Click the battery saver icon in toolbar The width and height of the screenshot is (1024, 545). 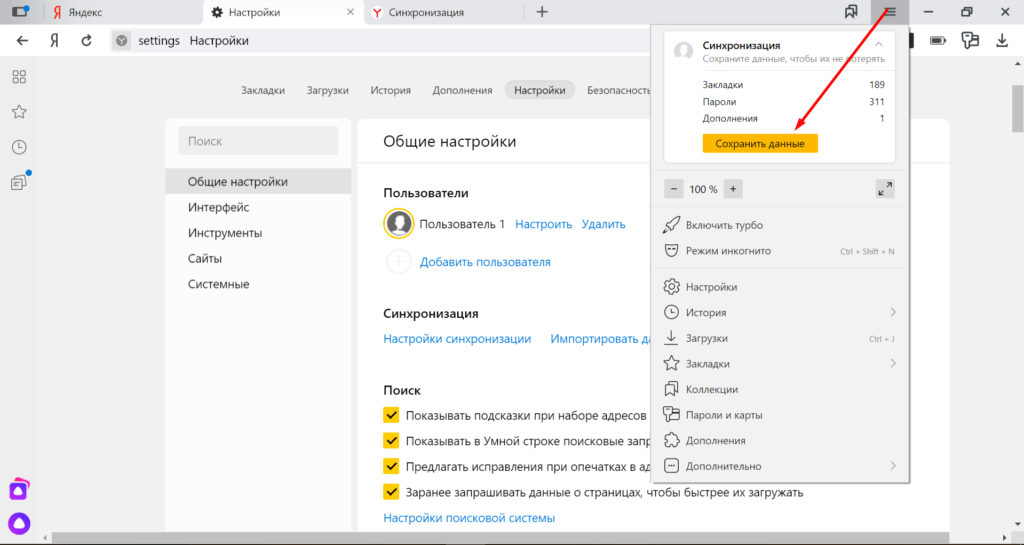(938, 40)
